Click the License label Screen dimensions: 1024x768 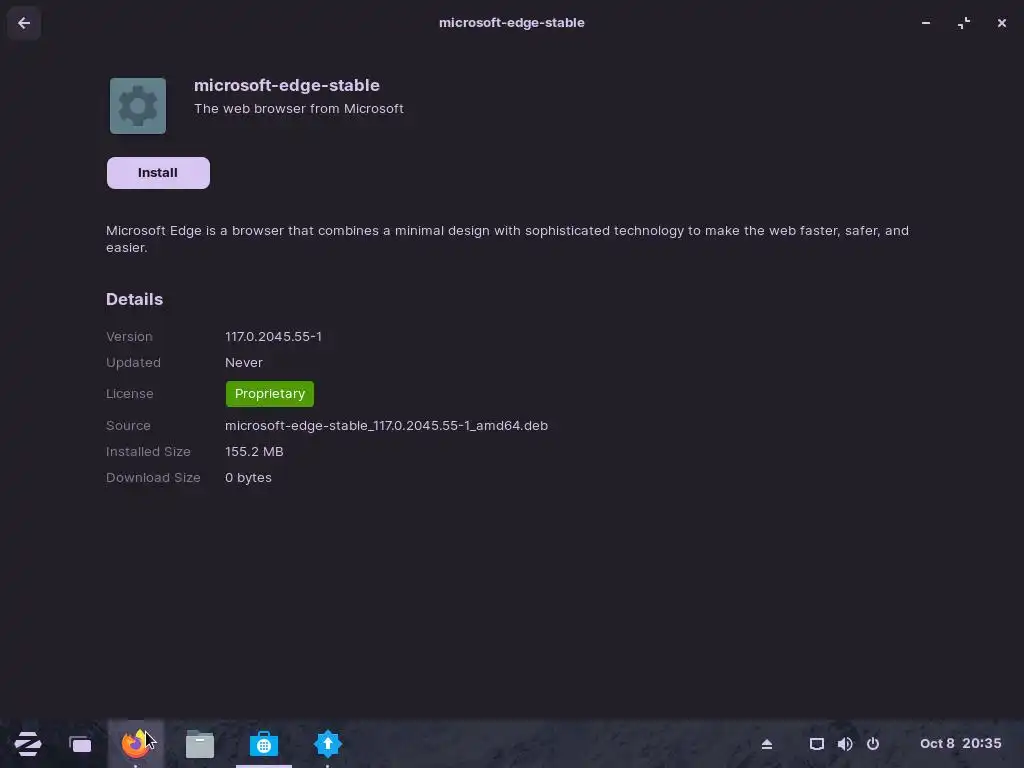pyautogui.click(x=129, y=394)
